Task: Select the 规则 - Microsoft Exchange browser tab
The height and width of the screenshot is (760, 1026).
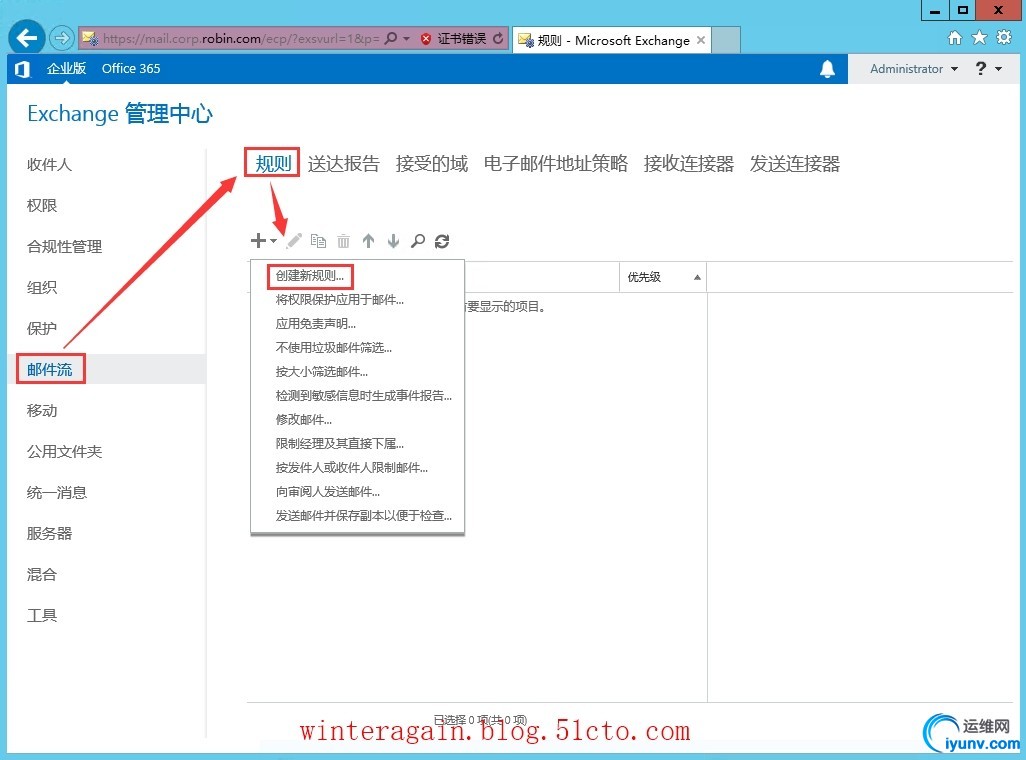Action: pyautogui.click(x=611, y=40)
